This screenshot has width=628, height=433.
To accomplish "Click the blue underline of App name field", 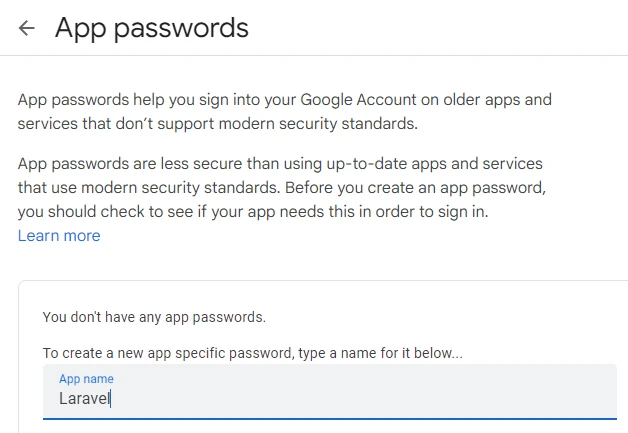I will (330, 418).
